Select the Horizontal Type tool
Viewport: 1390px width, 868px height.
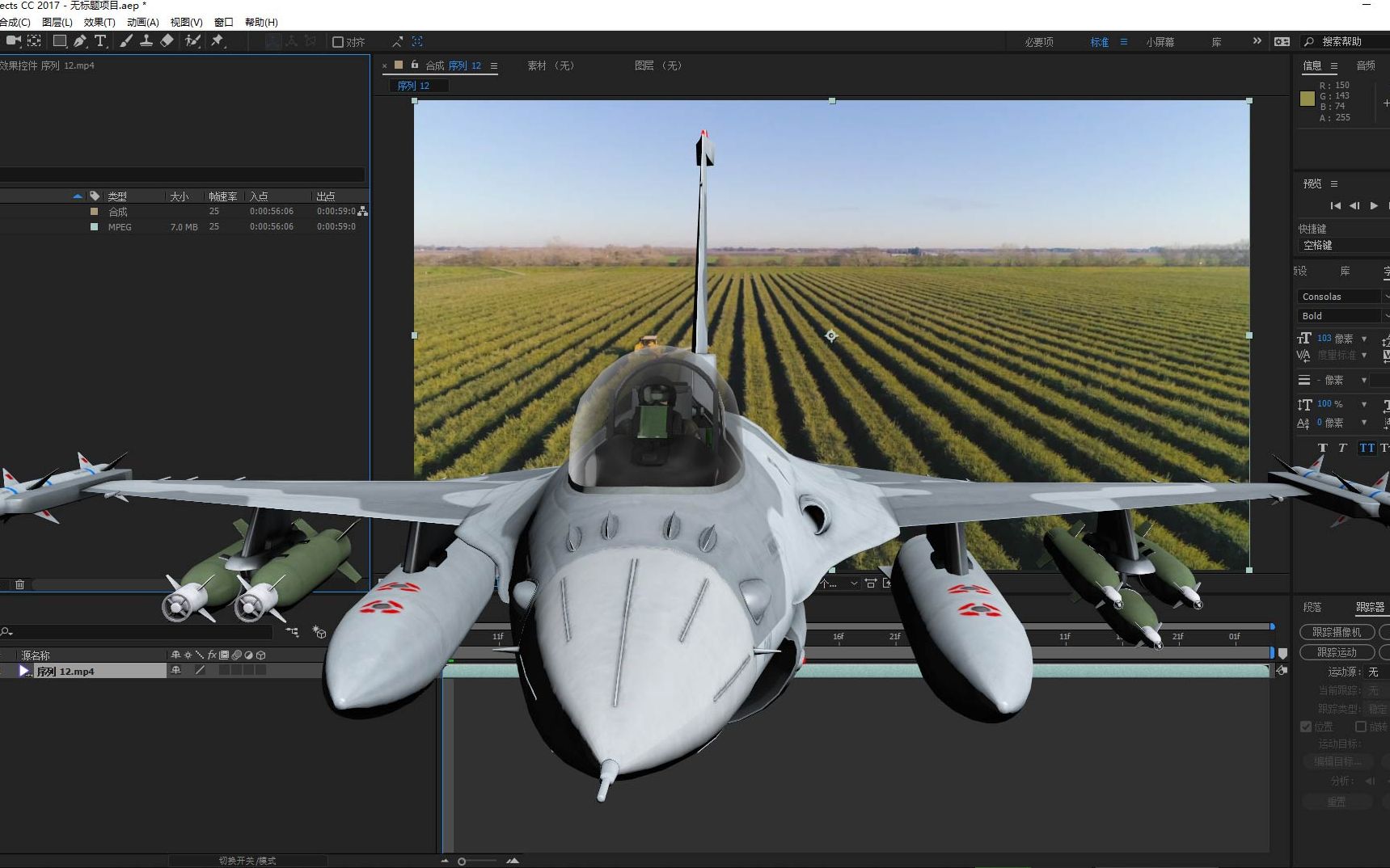pyautogui.click(x=100, y=41)
